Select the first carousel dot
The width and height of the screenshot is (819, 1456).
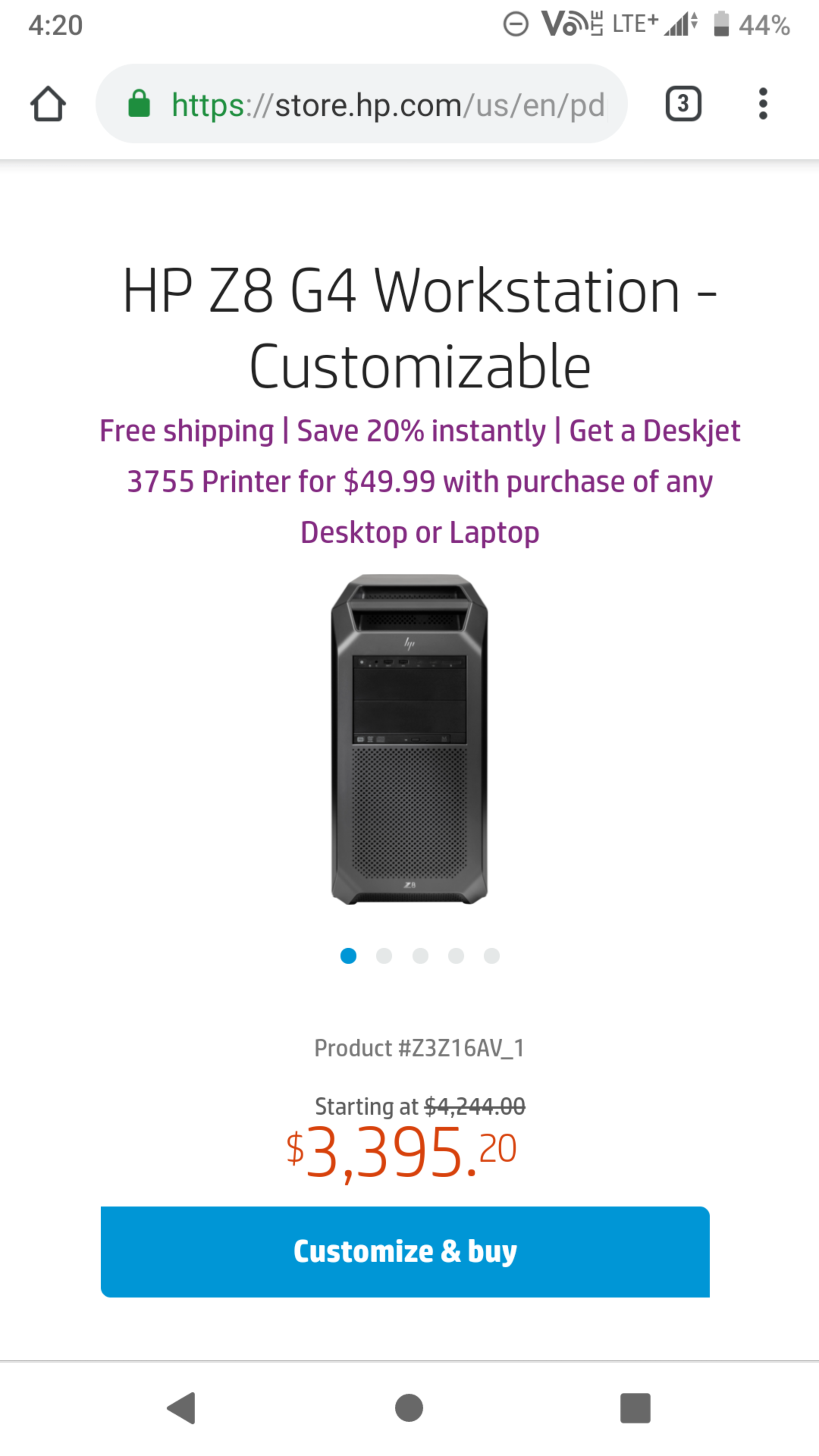click(x=348, y=956)
